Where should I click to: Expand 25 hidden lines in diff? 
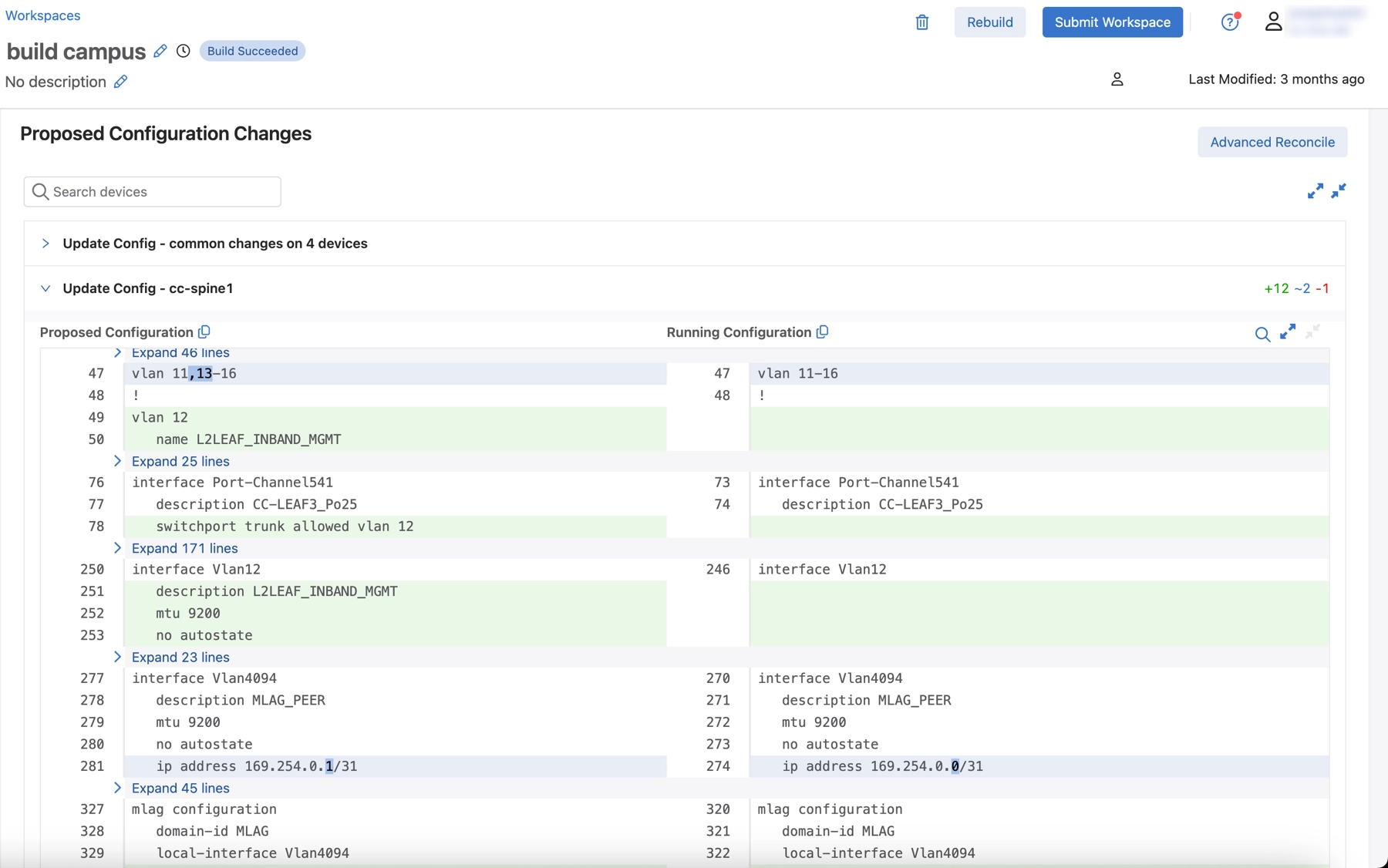click(x=180, y=461)
